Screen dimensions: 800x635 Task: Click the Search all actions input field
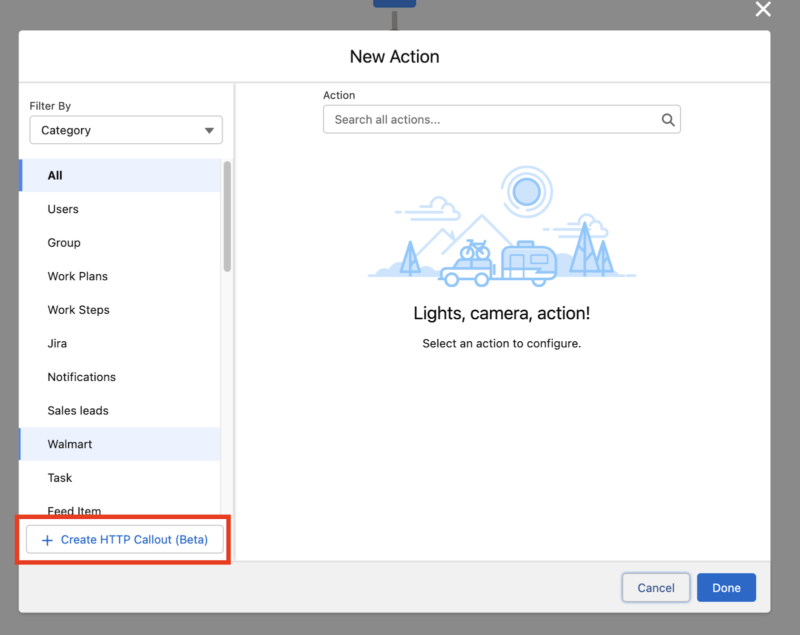pos(490,119)
